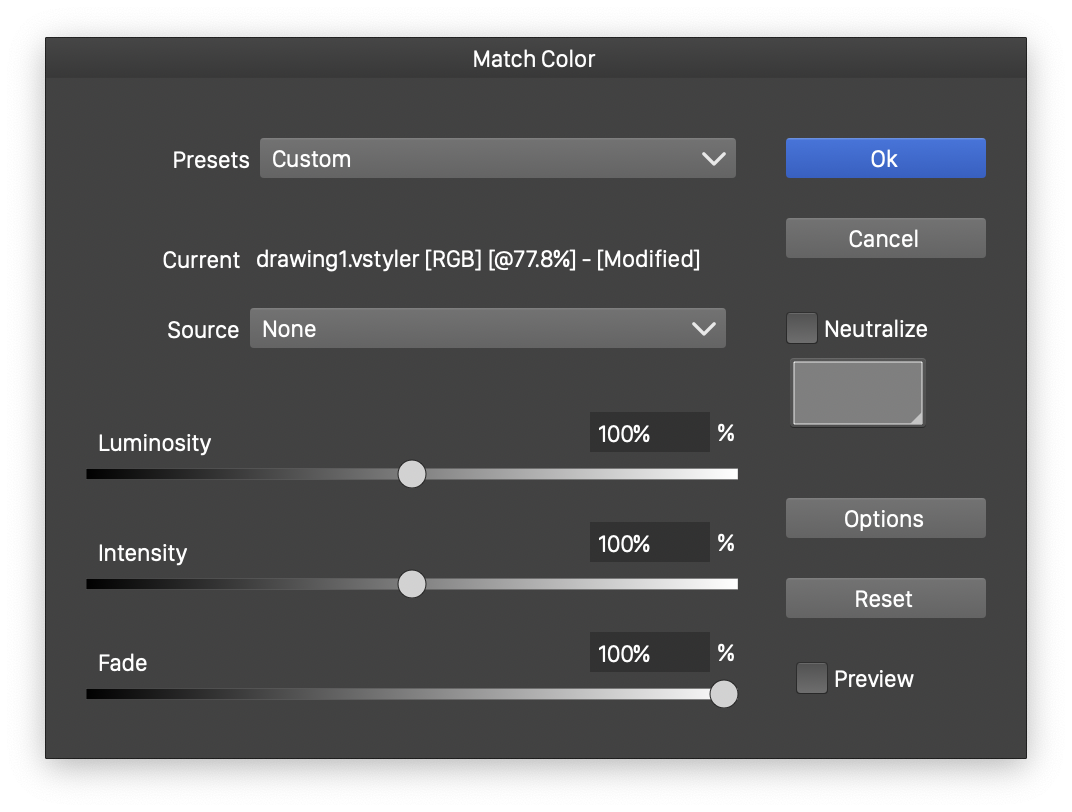Focus the Intensity percentage input field
This screenshot has height=812, width=1072.
(649, 543)
